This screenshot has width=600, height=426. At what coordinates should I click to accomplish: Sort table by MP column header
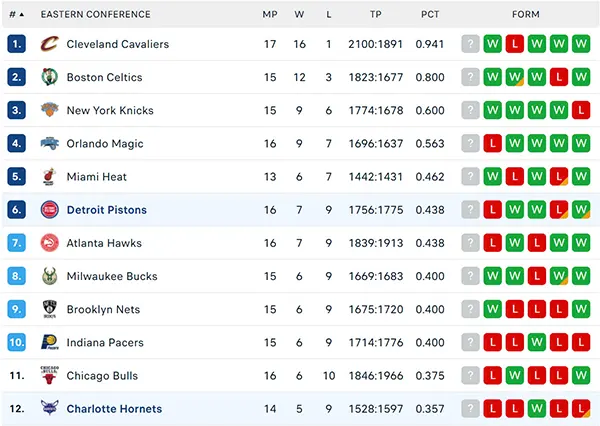[x=270, y=15]
